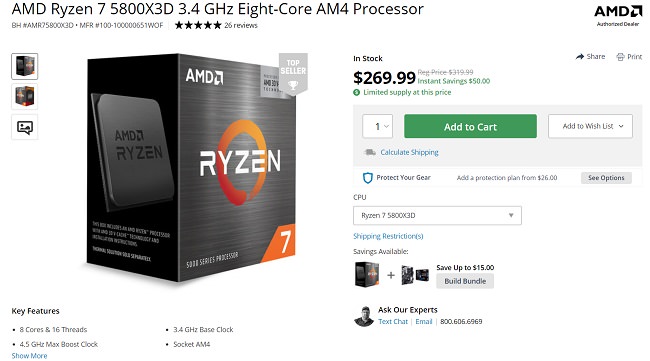The image size is (650, 361).
Task: Click the Share arrow icon
Action: pos(580,57)
